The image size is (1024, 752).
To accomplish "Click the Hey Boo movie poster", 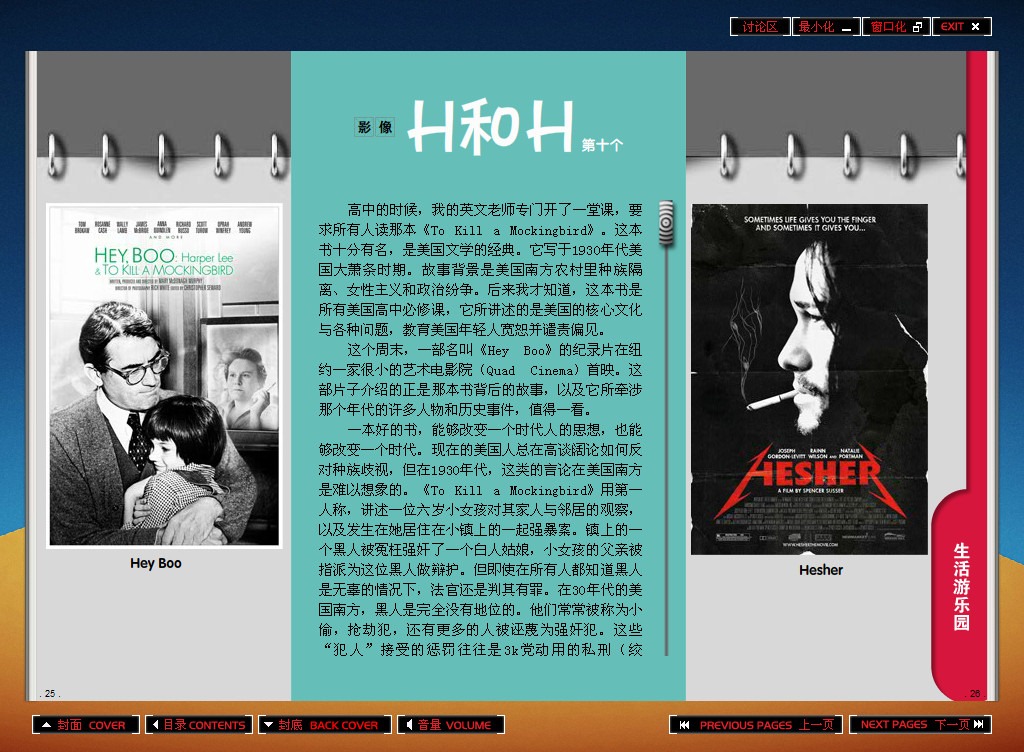I will [x=165, y=376].
